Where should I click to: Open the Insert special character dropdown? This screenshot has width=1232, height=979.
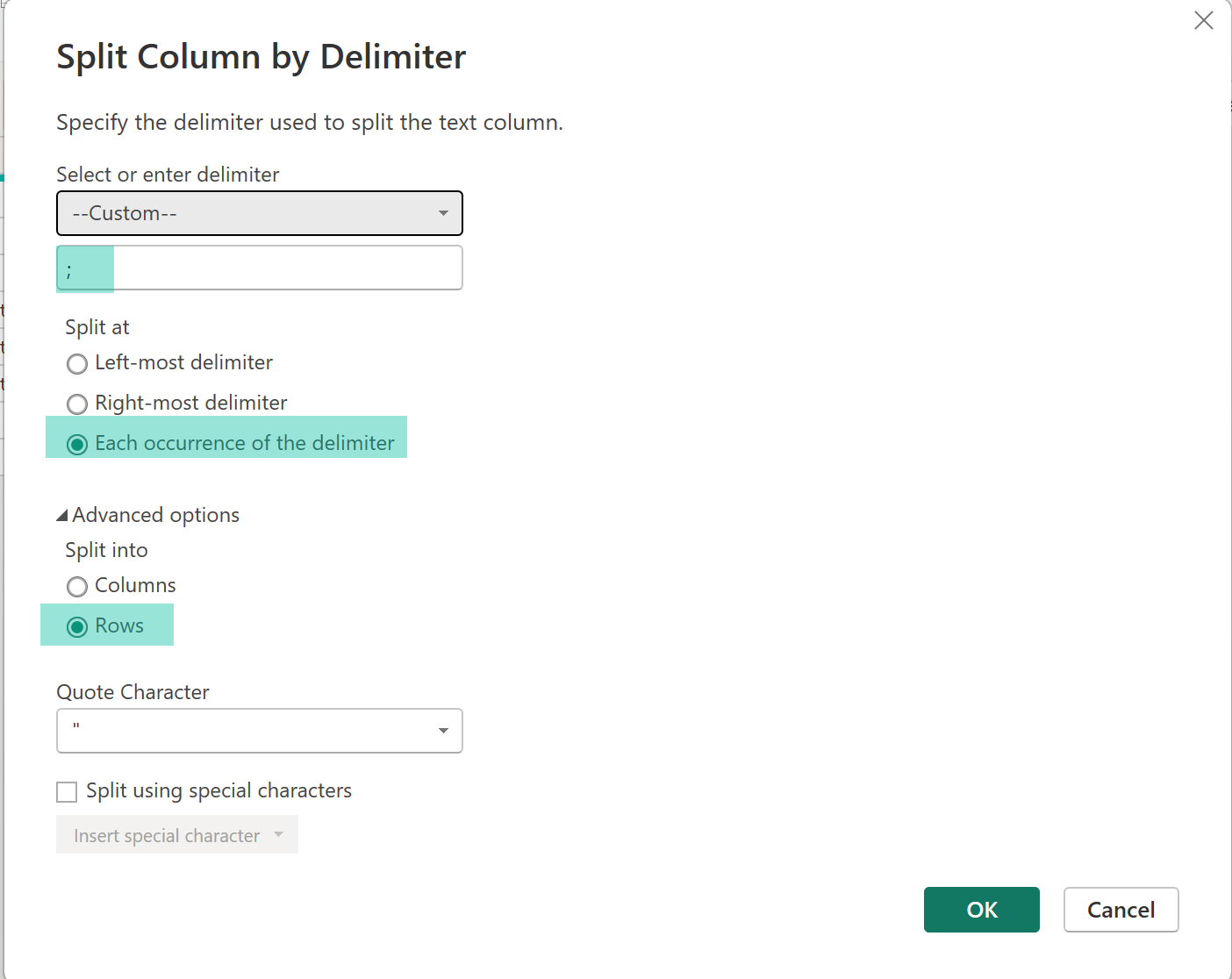coord(177,835)
